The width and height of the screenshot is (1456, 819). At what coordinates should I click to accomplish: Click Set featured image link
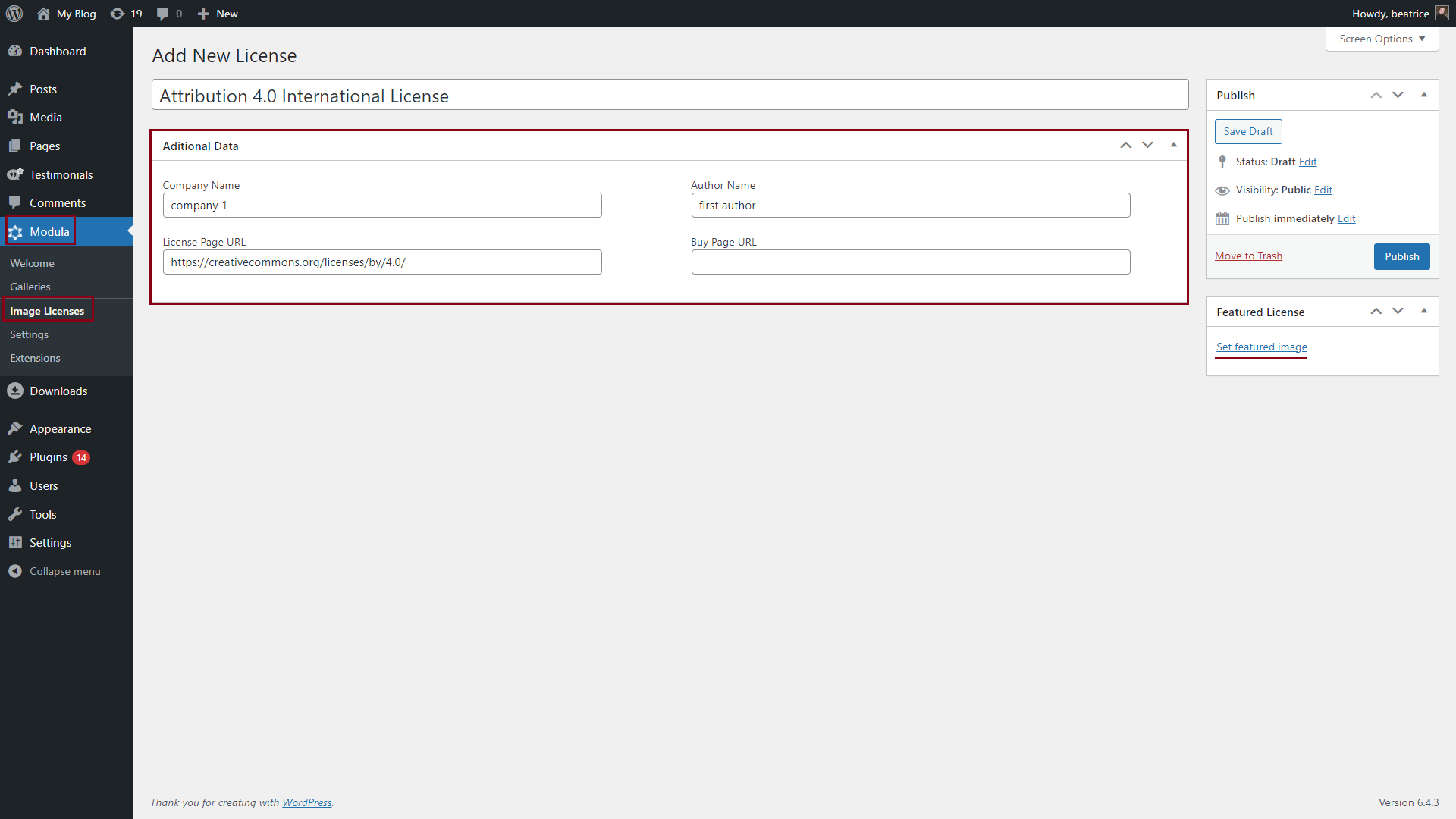point(1261,347)
